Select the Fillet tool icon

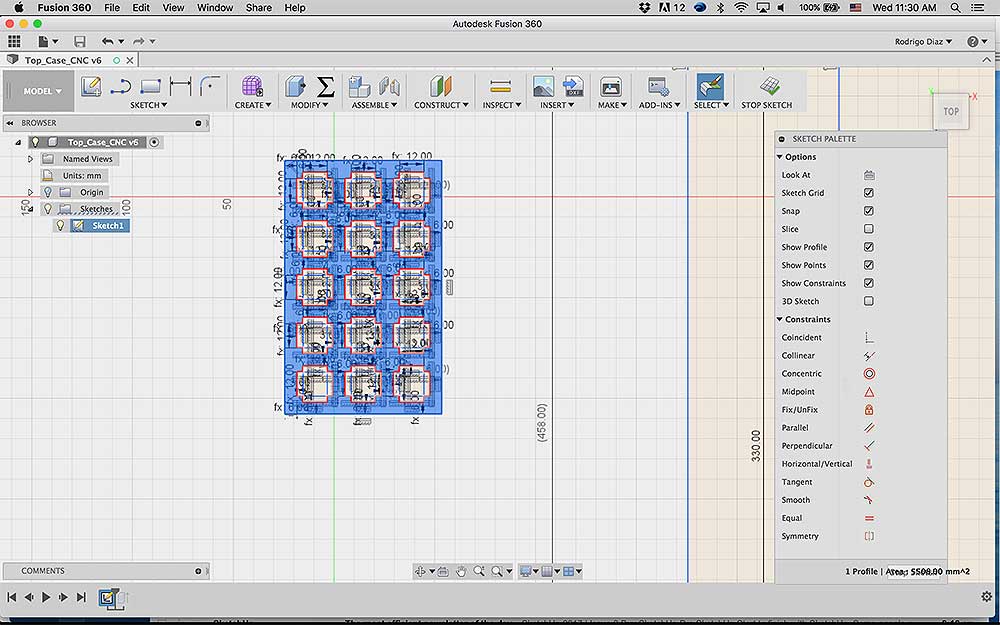210,86
